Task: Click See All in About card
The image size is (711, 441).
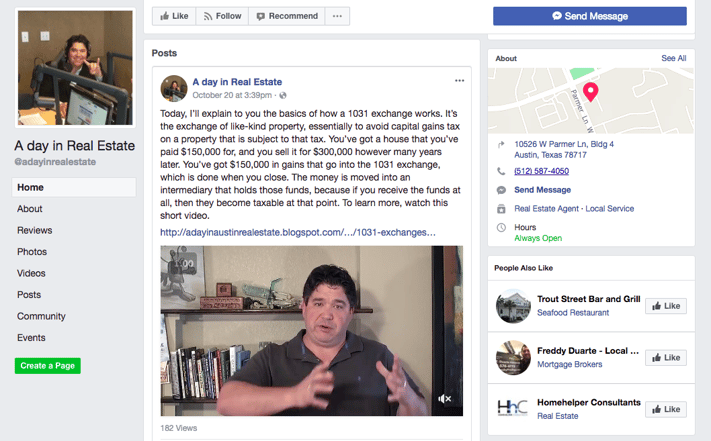Action: pos(673,58)
